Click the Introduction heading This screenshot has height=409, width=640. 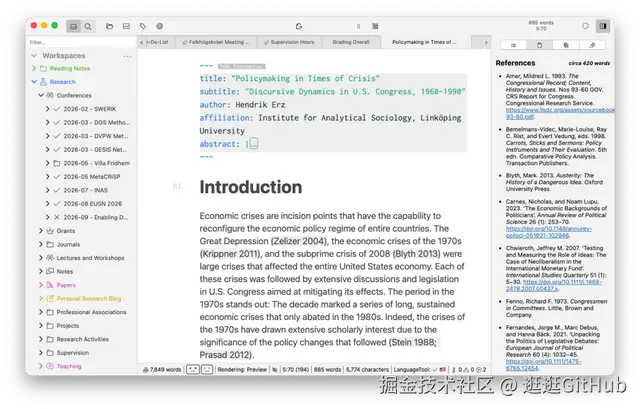click(x=251, y=187)
